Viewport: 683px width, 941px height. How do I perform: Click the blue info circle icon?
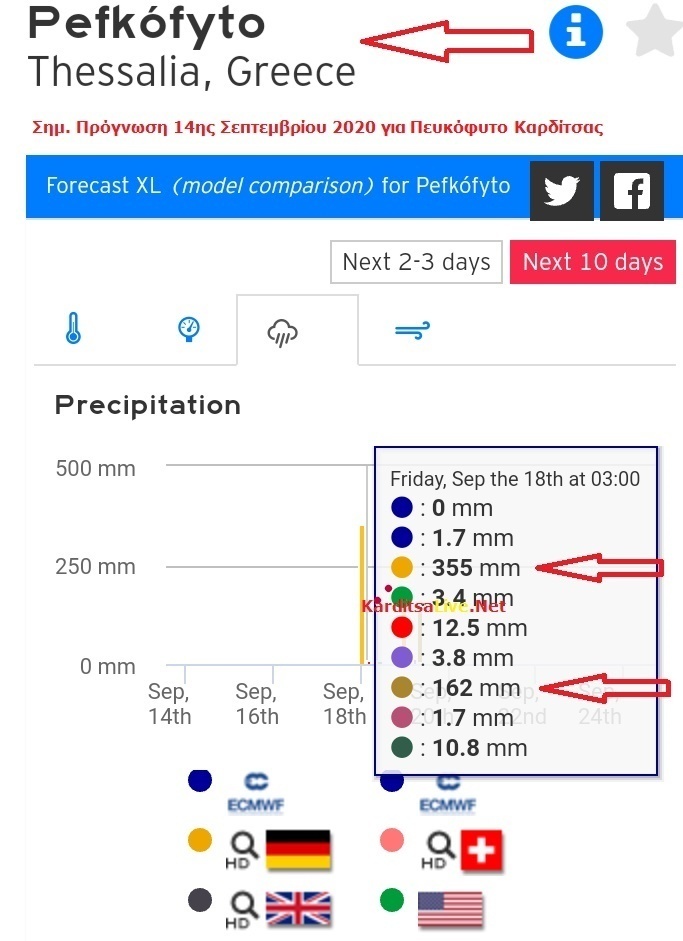[x=576, y=32]
